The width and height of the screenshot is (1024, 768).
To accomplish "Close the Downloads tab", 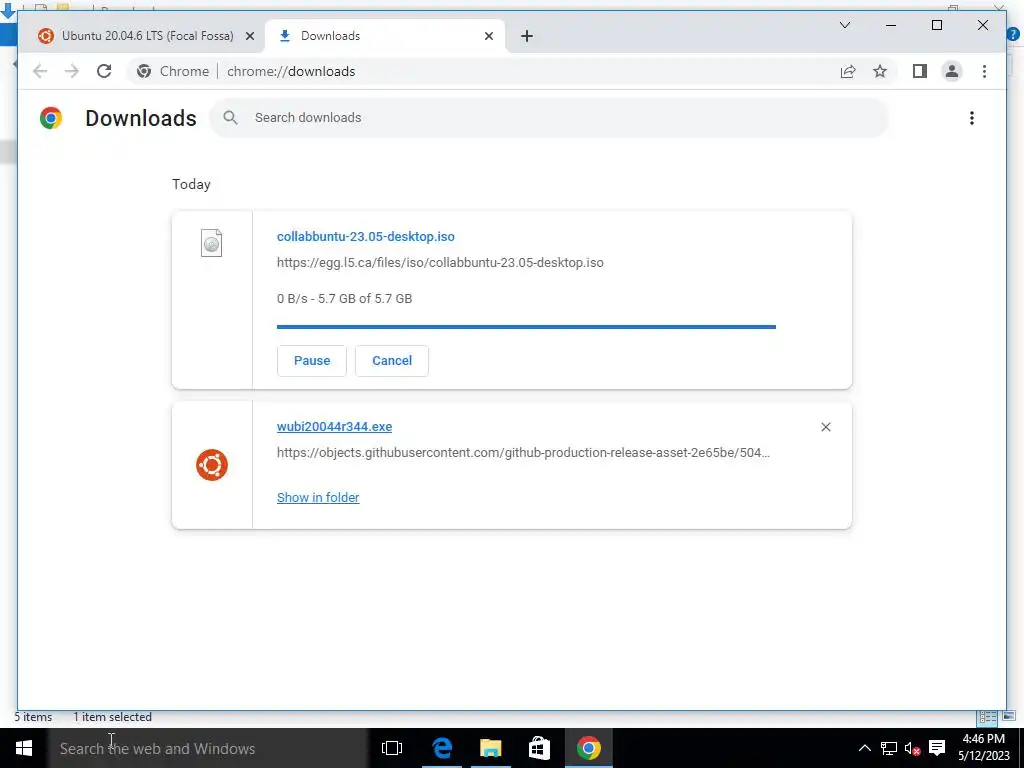I will (x=488, y=36).
